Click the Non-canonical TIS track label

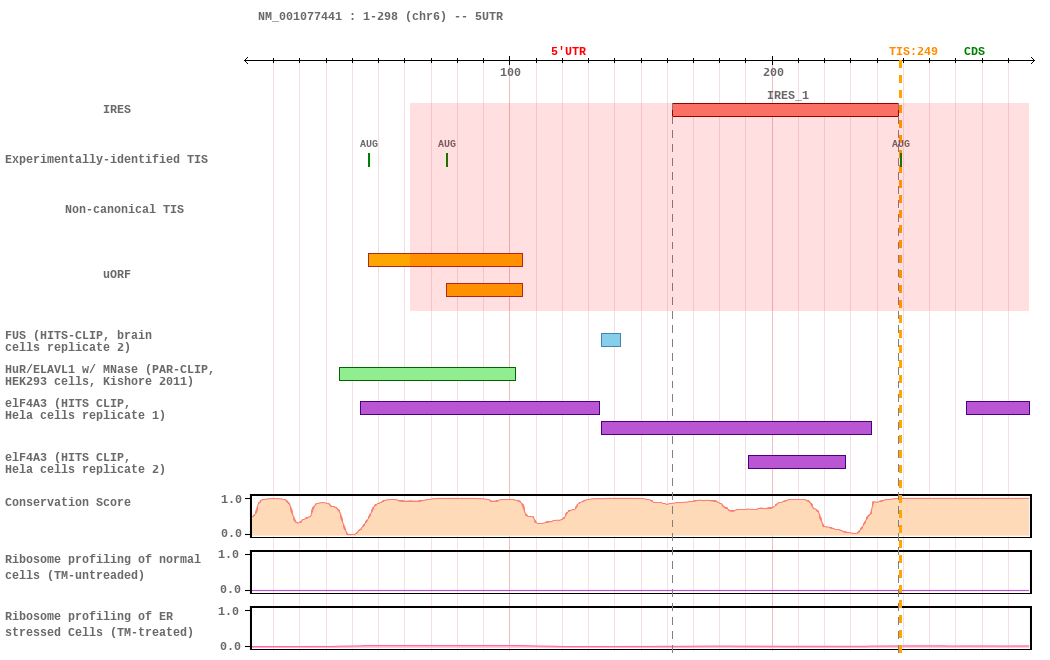[124, 210]
